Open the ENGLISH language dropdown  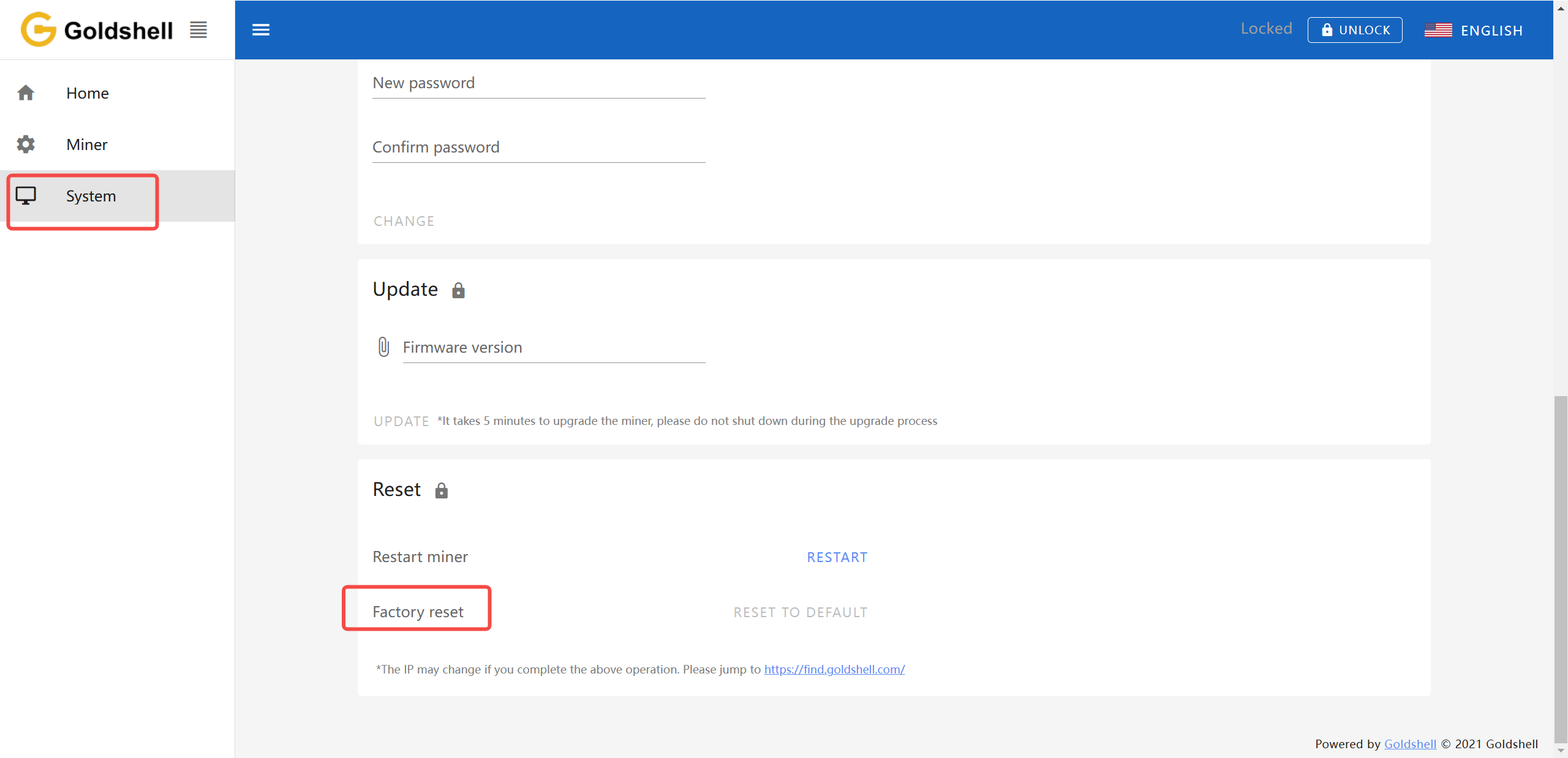[1491, 31]
